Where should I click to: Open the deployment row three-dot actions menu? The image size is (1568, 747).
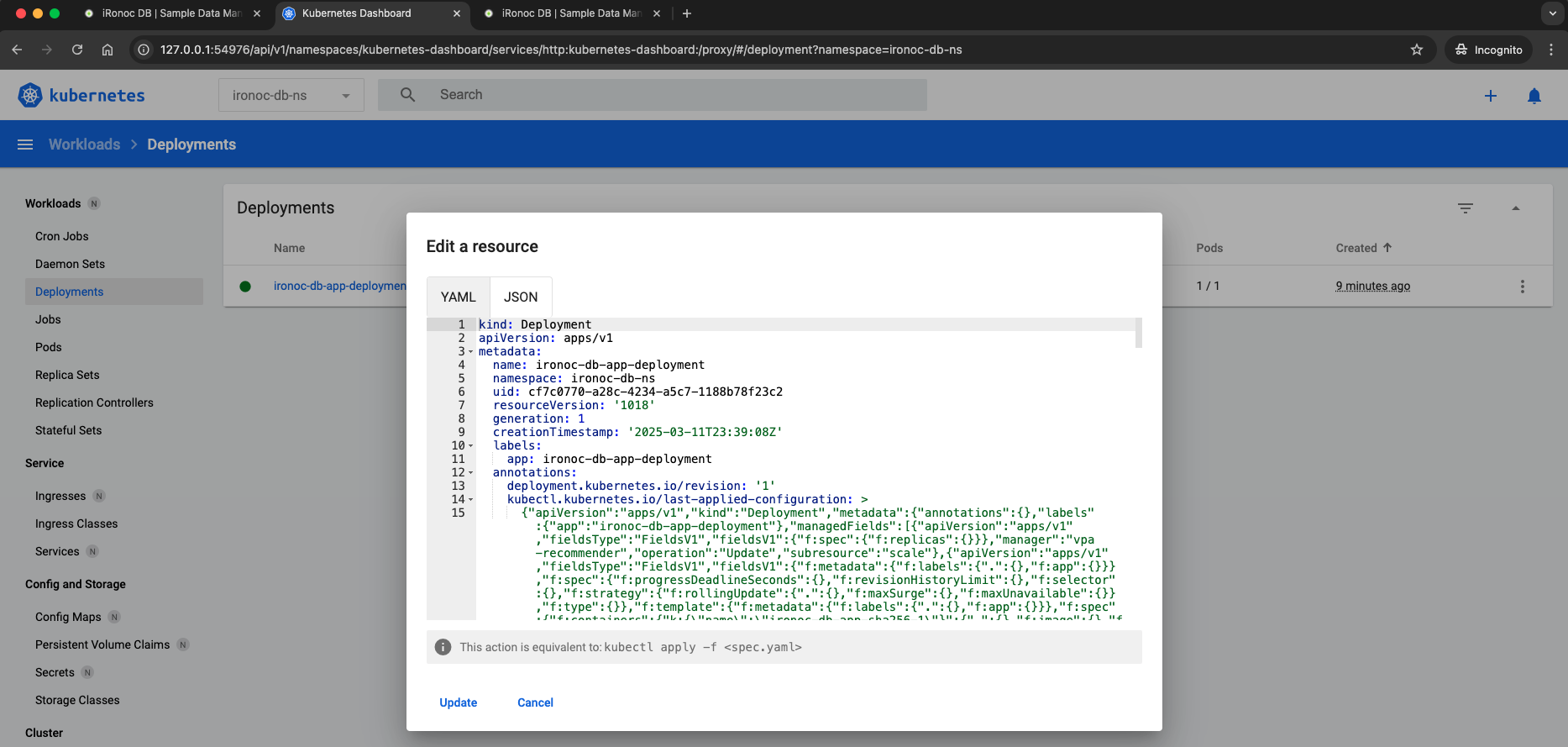tap(1522, 287)
